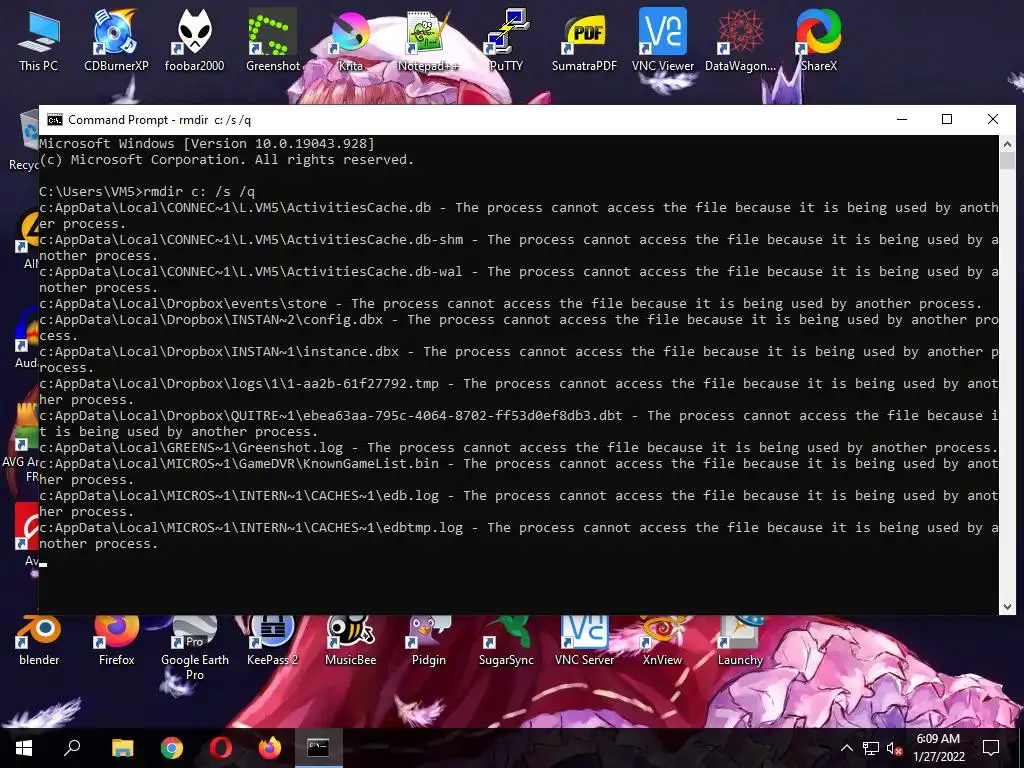Screen dimensions: 1024x768
Task: Click the muted volume tray icon
Action: (894, 748)
